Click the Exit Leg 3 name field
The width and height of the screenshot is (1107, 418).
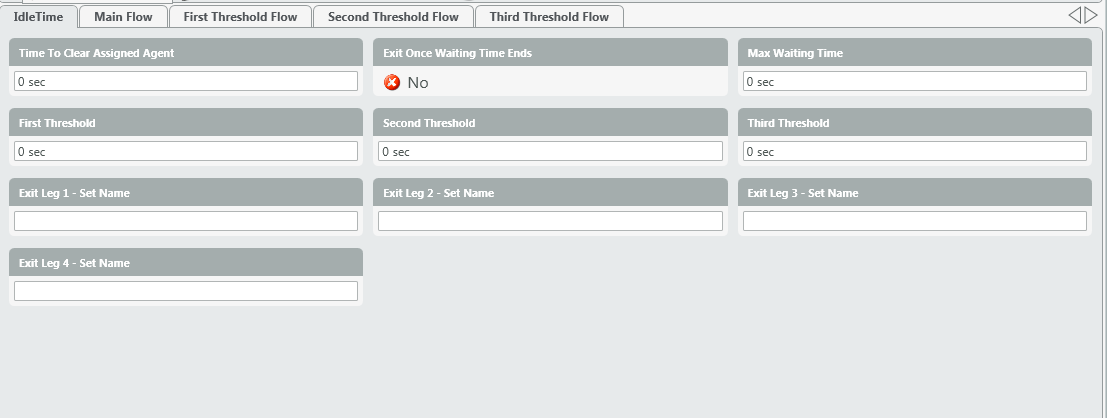(x=915, y=222)
